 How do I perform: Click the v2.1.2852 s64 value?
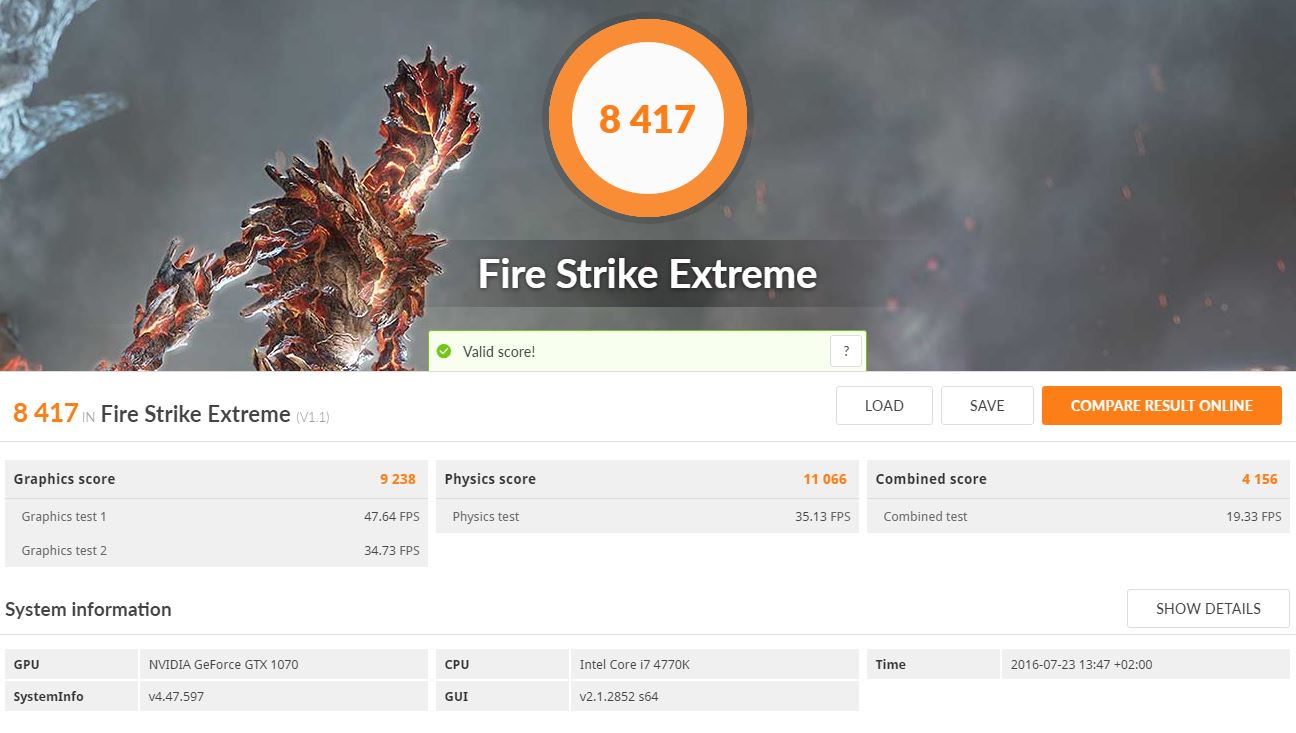714,696
